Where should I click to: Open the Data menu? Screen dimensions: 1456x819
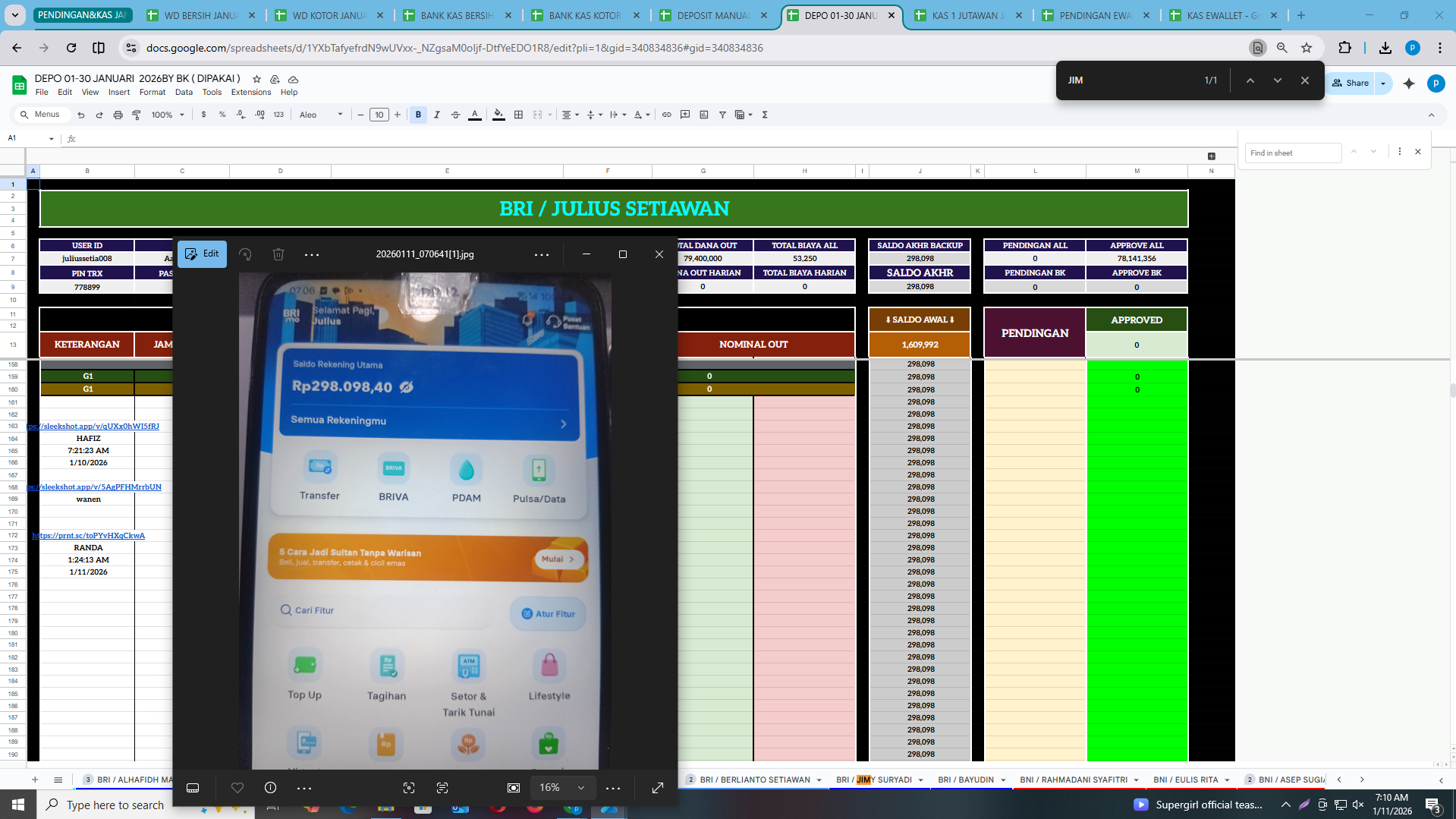tap(184, 92)
